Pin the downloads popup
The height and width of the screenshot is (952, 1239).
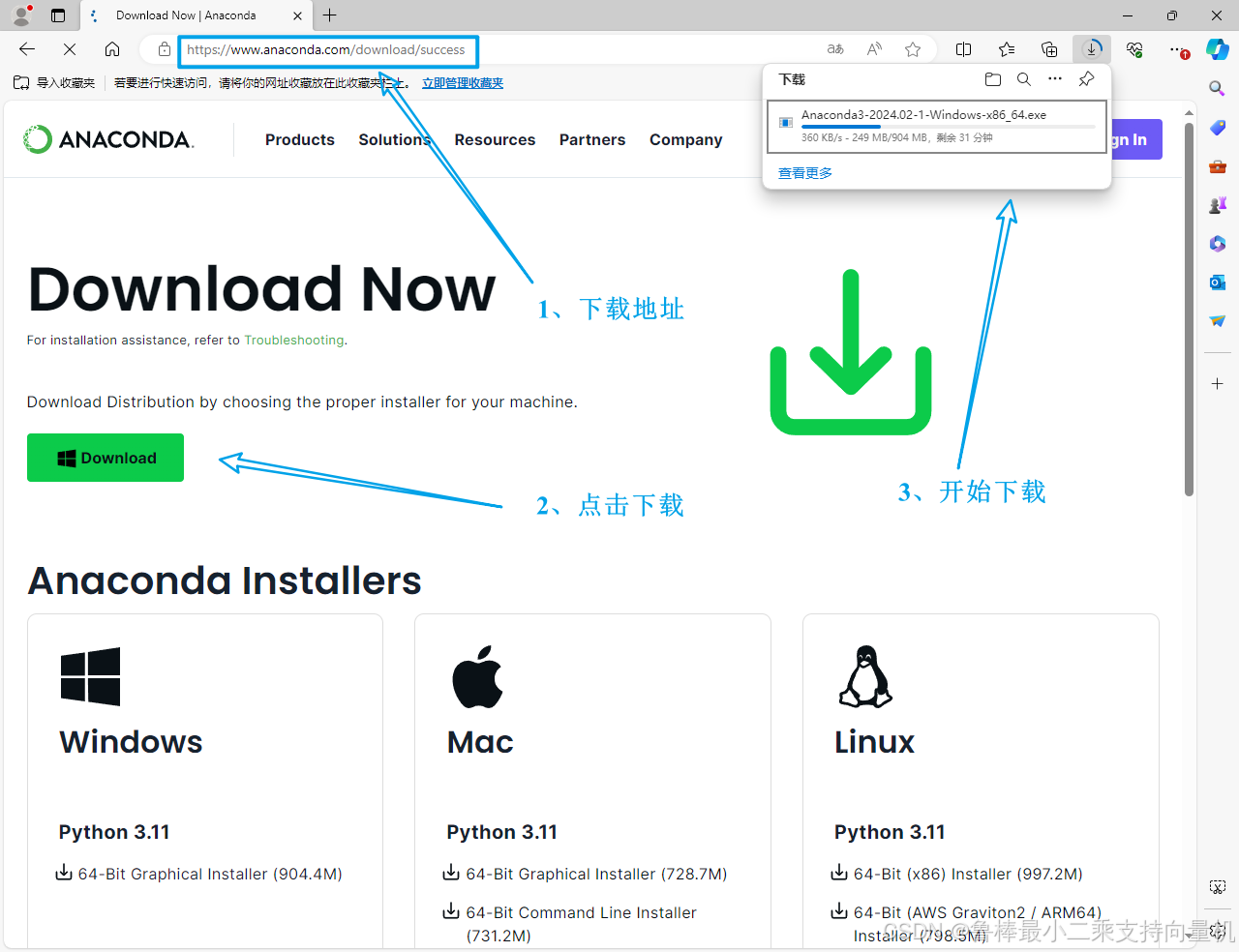[1087, 79]
